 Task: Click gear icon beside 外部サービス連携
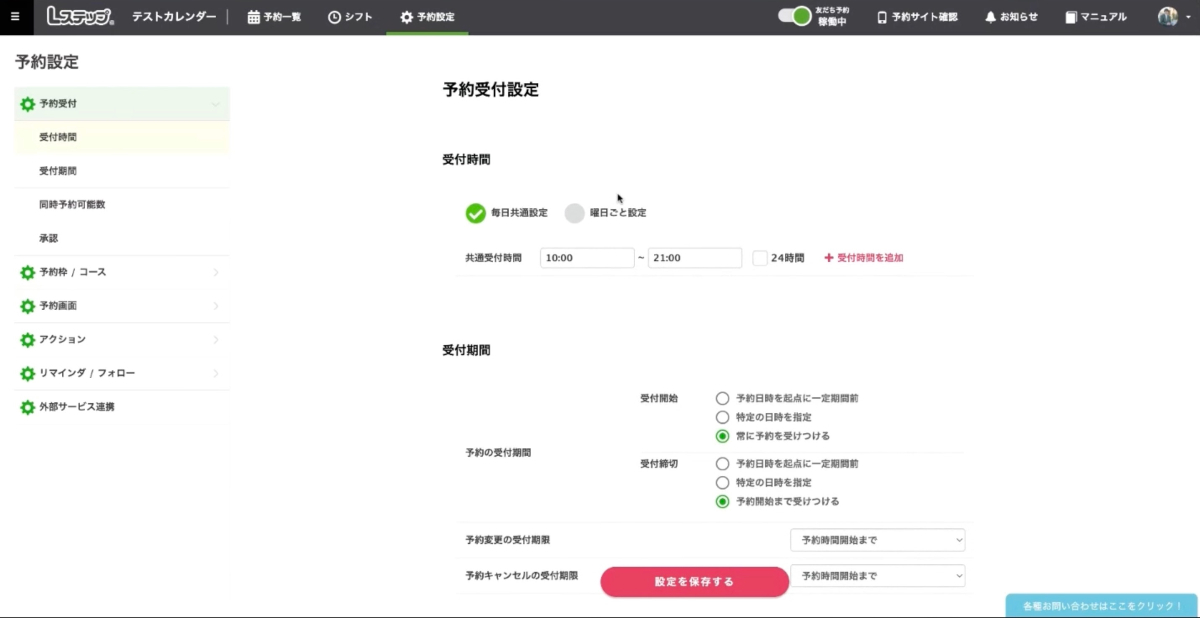(28, 408)
